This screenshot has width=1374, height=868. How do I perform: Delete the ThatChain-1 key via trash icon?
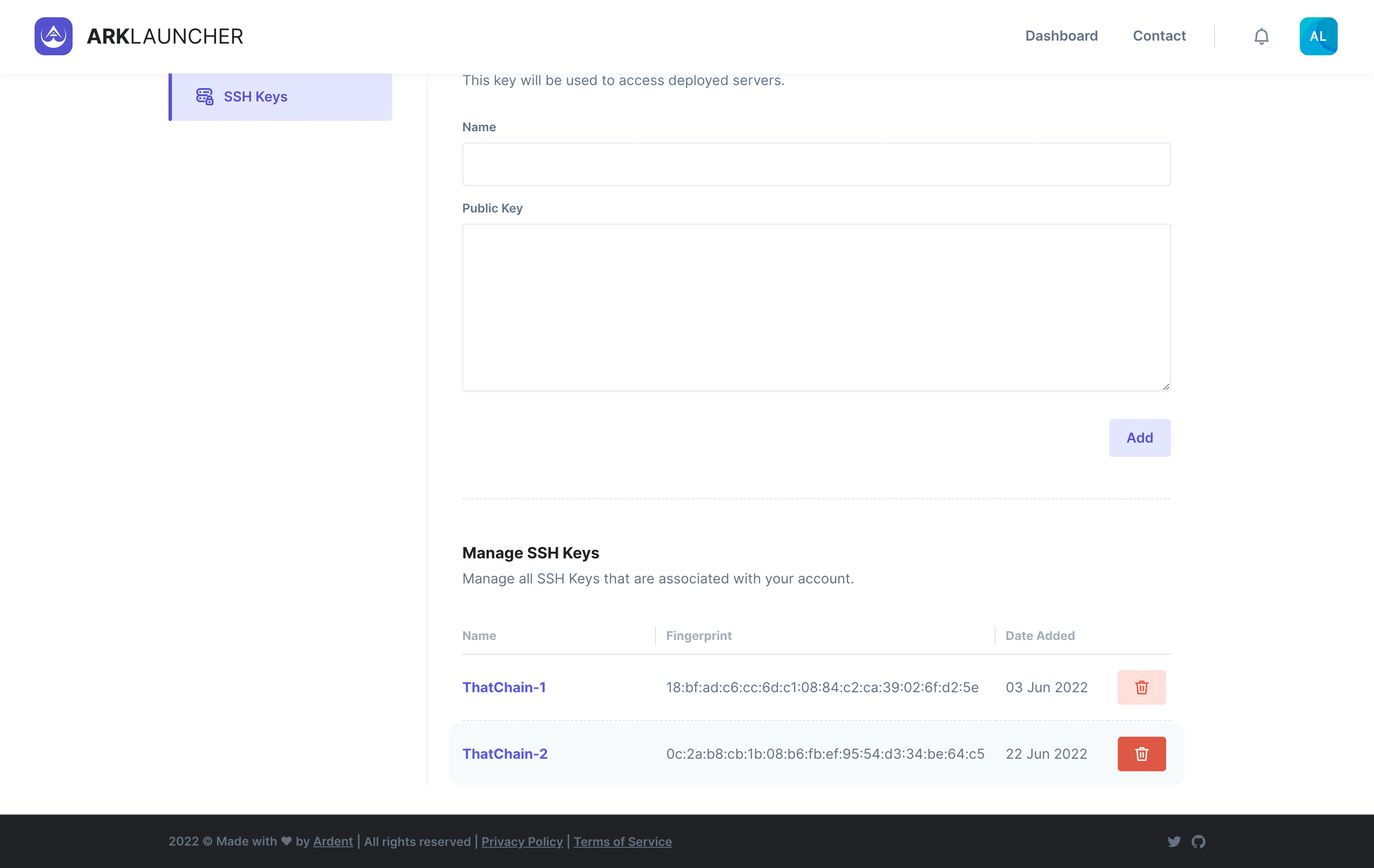click(x=1141, y=687)
